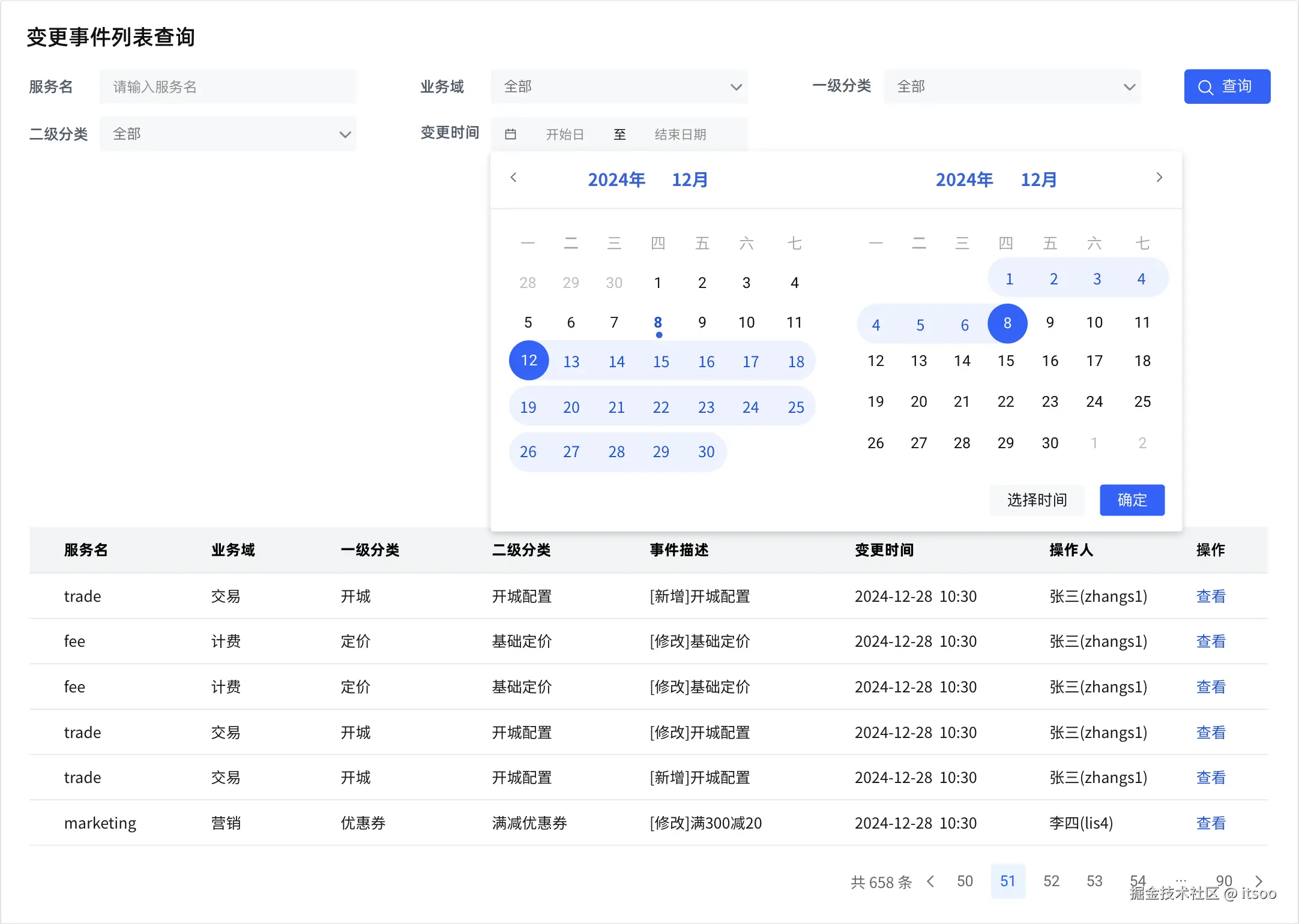1299x924 pixels.
Task: Click the 结束日期 end date field
Action: pos(680,134)
